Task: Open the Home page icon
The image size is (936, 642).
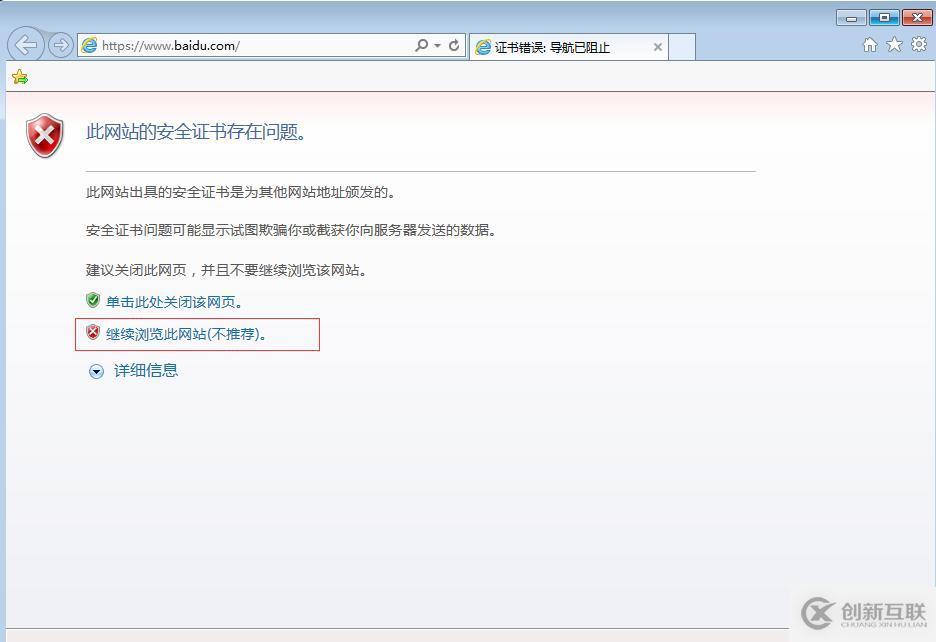Action: tap(870, 45)
